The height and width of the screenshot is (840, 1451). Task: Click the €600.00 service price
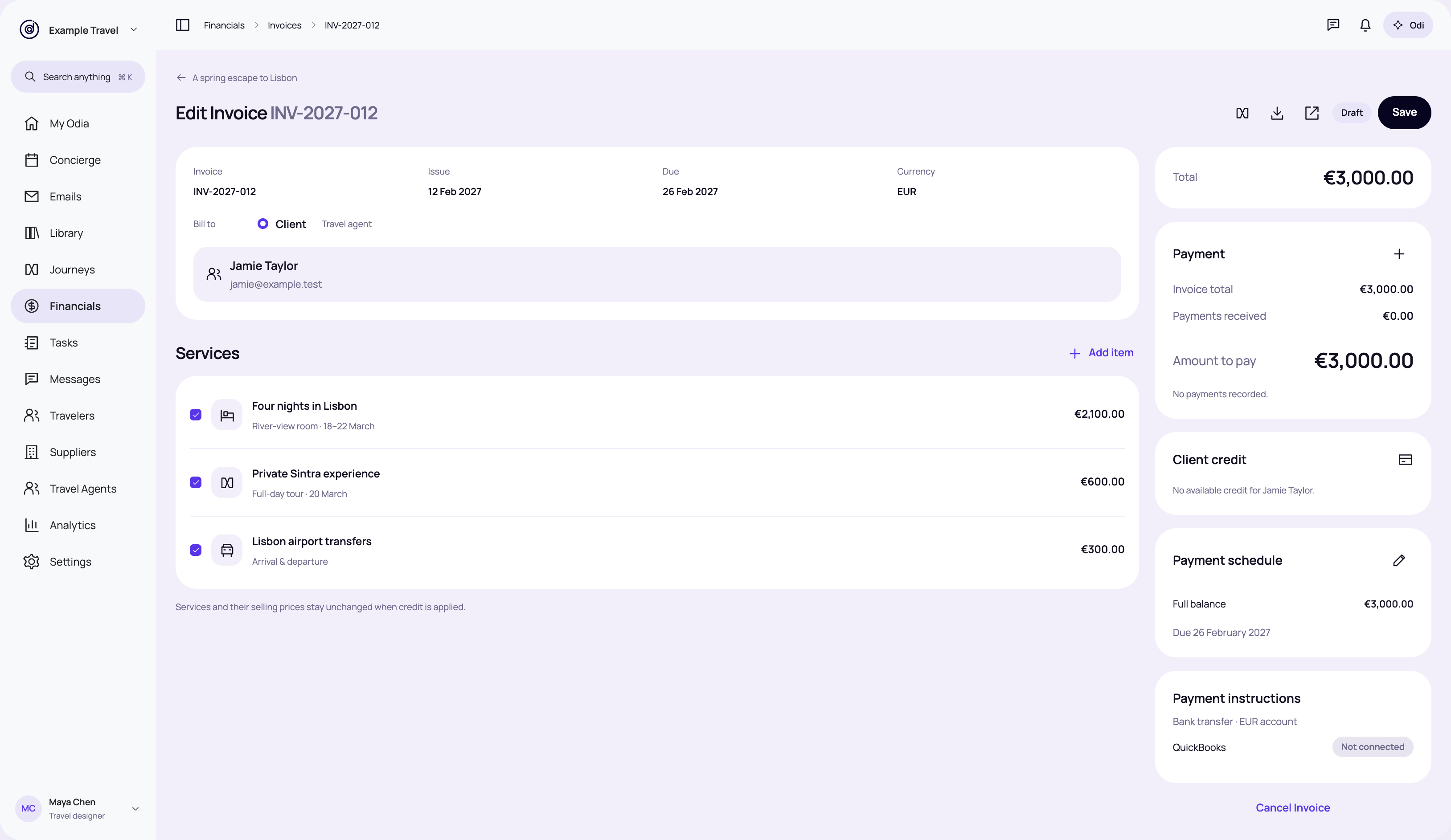(1102, 481)
